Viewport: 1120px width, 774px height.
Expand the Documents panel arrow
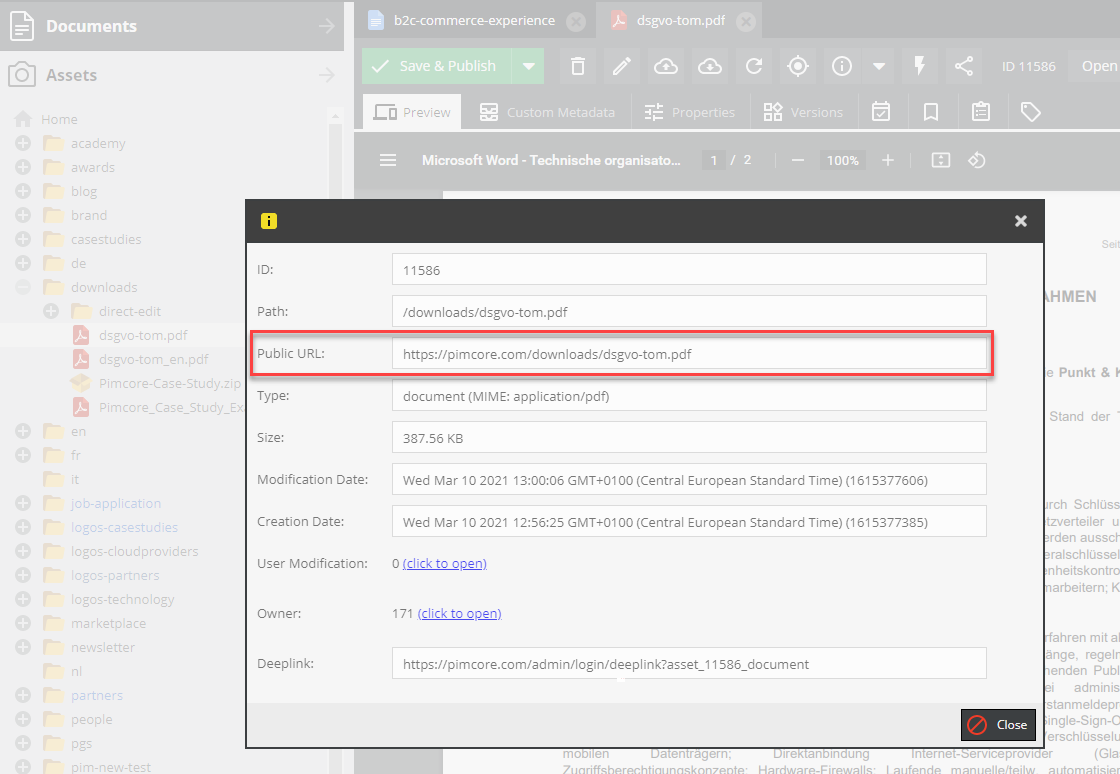coord(326,26)
